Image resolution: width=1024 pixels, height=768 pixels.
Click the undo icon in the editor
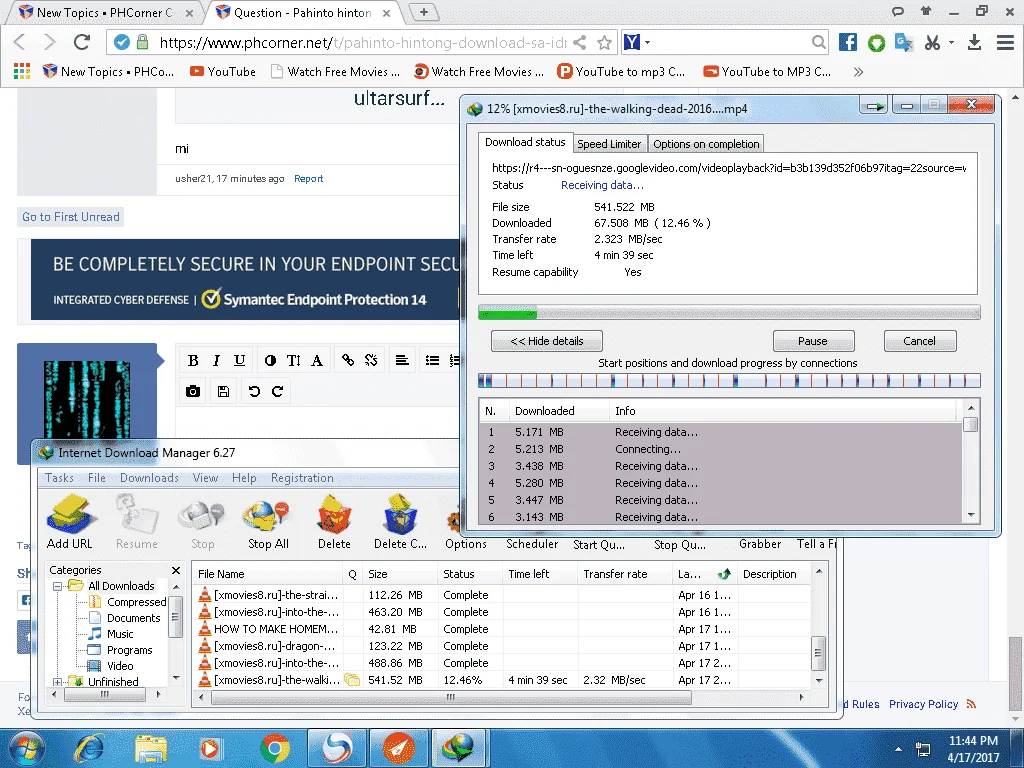(x=254, y=391)
